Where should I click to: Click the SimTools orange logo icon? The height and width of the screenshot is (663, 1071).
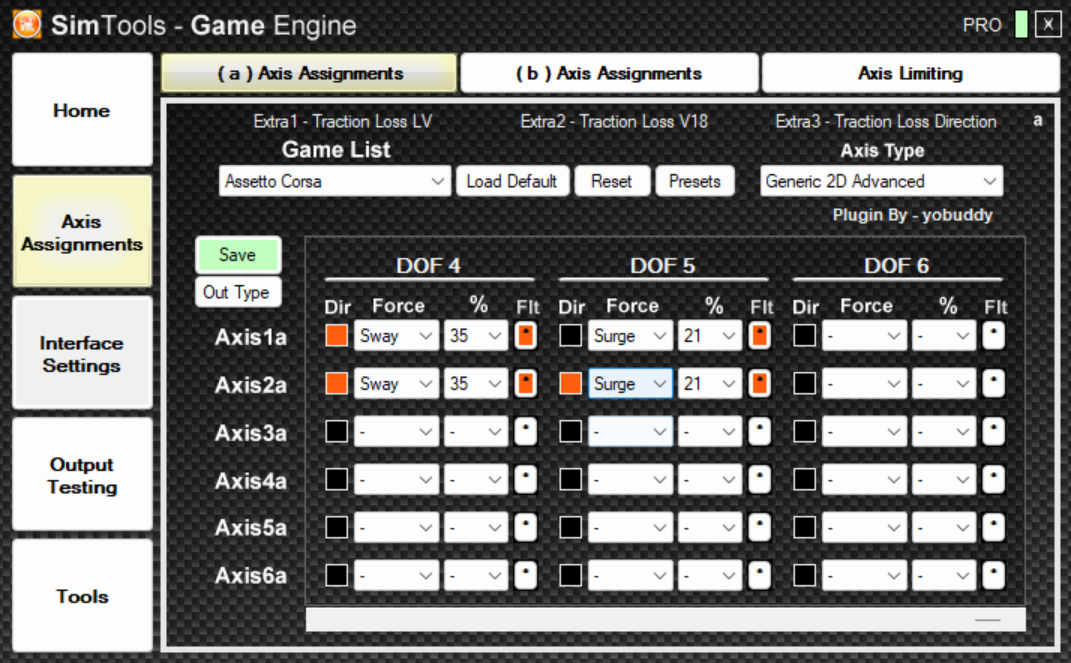(x=27, y=25)
